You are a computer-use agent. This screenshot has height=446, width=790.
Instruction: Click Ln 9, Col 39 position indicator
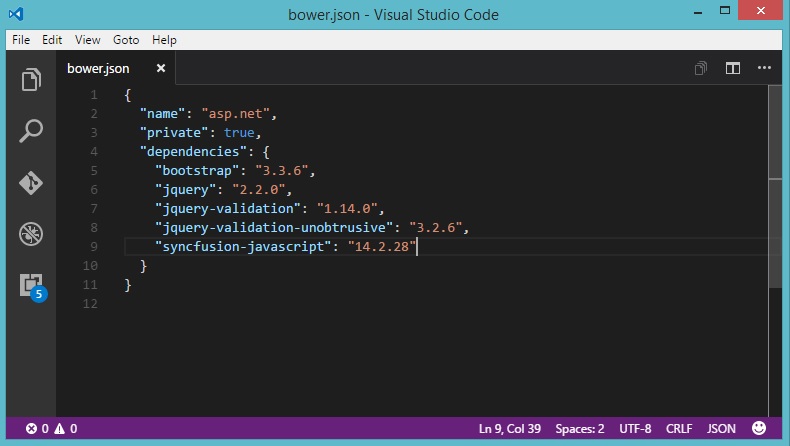pos(511,429)
